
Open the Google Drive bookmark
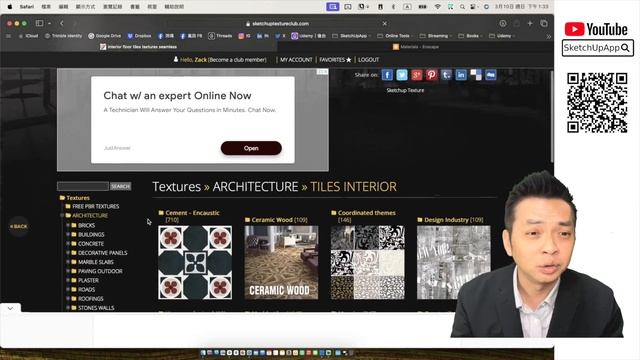pos(105,36)
